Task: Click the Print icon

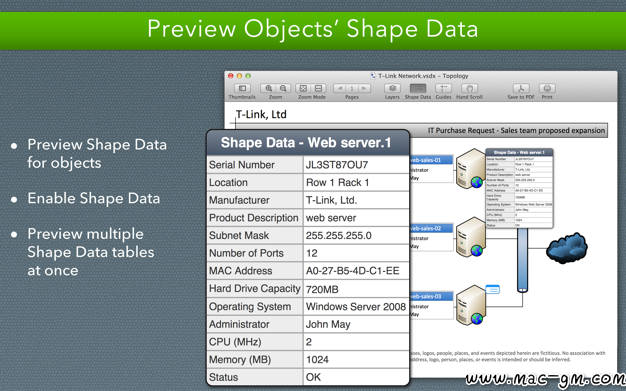Action: click(x=547, y=88)
